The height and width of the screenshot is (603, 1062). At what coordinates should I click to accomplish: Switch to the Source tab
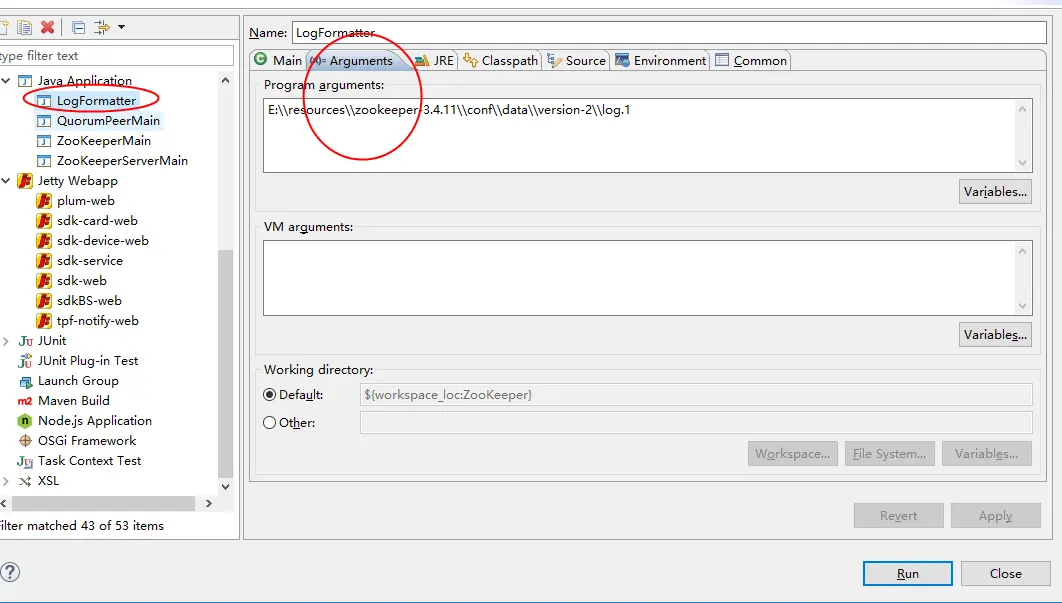tap(576, 60)
